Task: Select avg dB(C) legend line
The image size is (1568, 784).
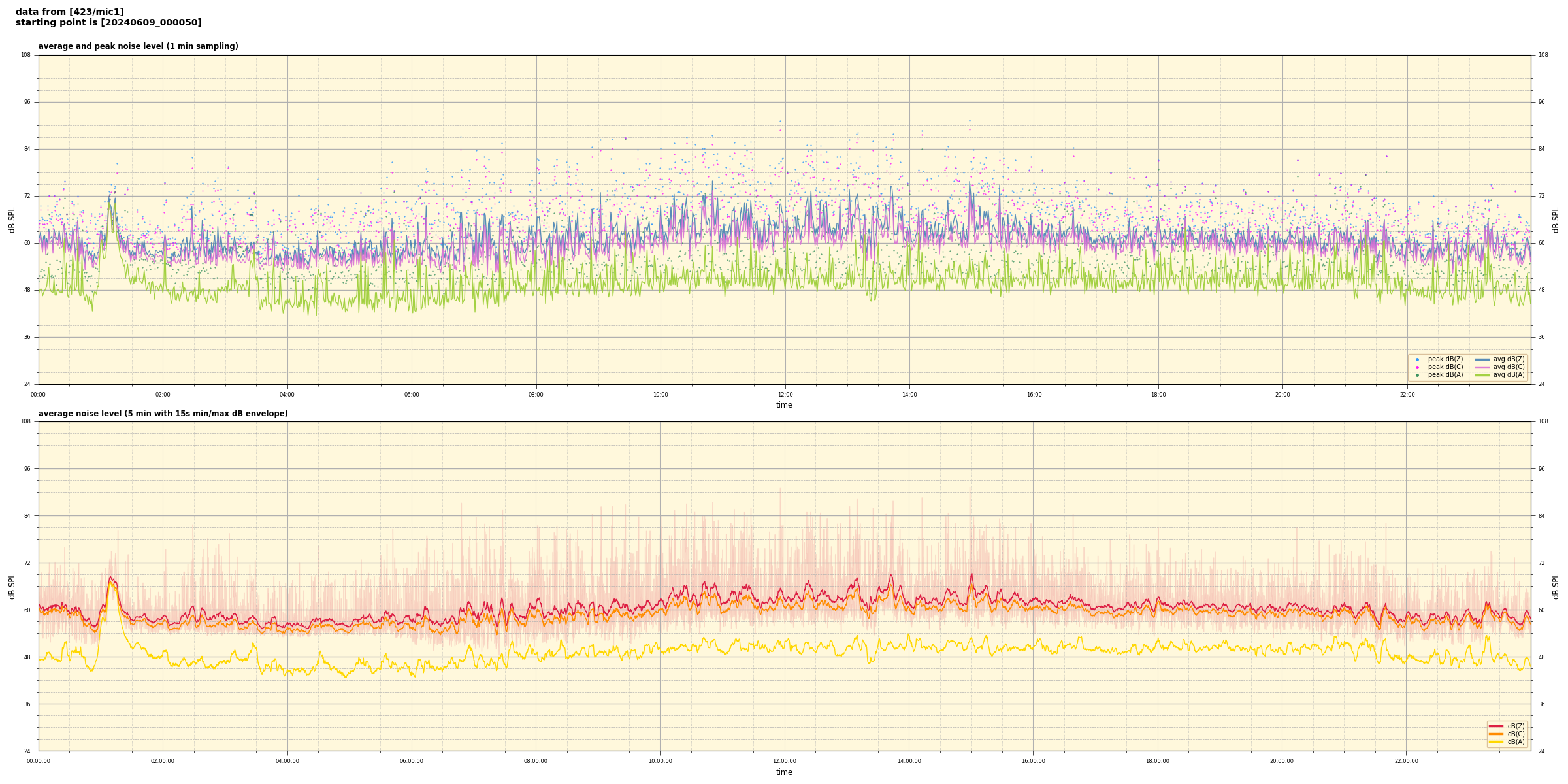Action: click(1482, 367)
